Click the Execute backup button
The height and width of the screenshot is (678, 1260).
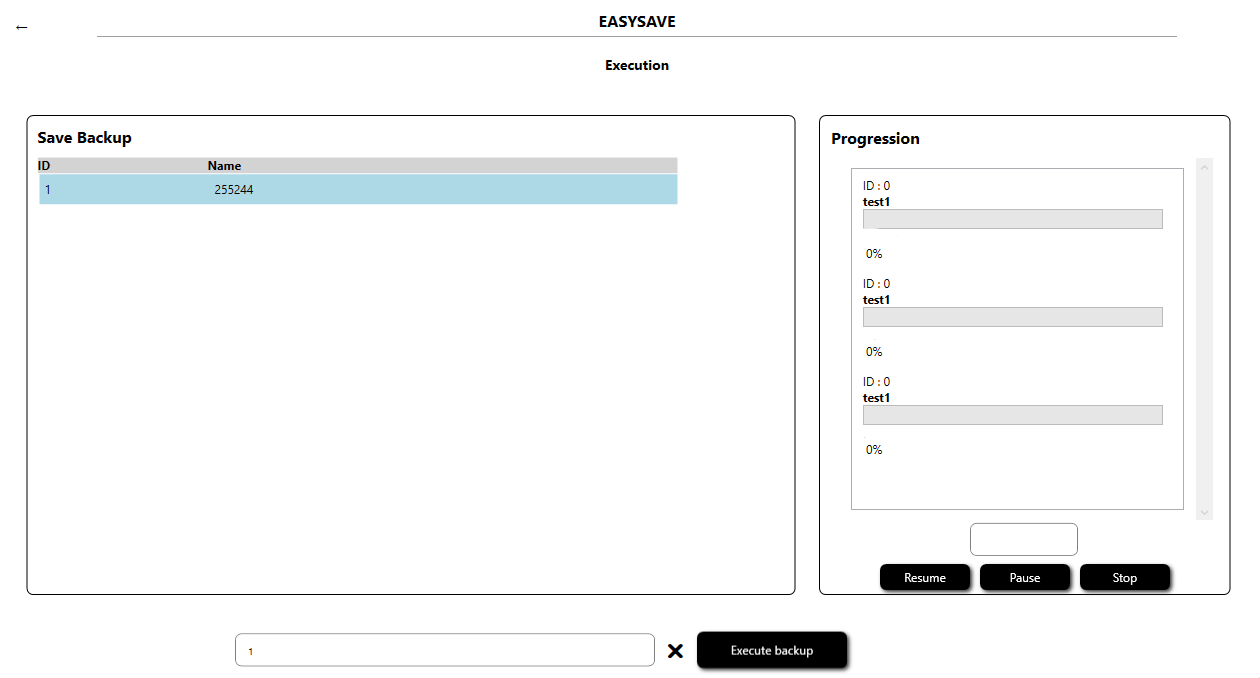pos(772,650)
